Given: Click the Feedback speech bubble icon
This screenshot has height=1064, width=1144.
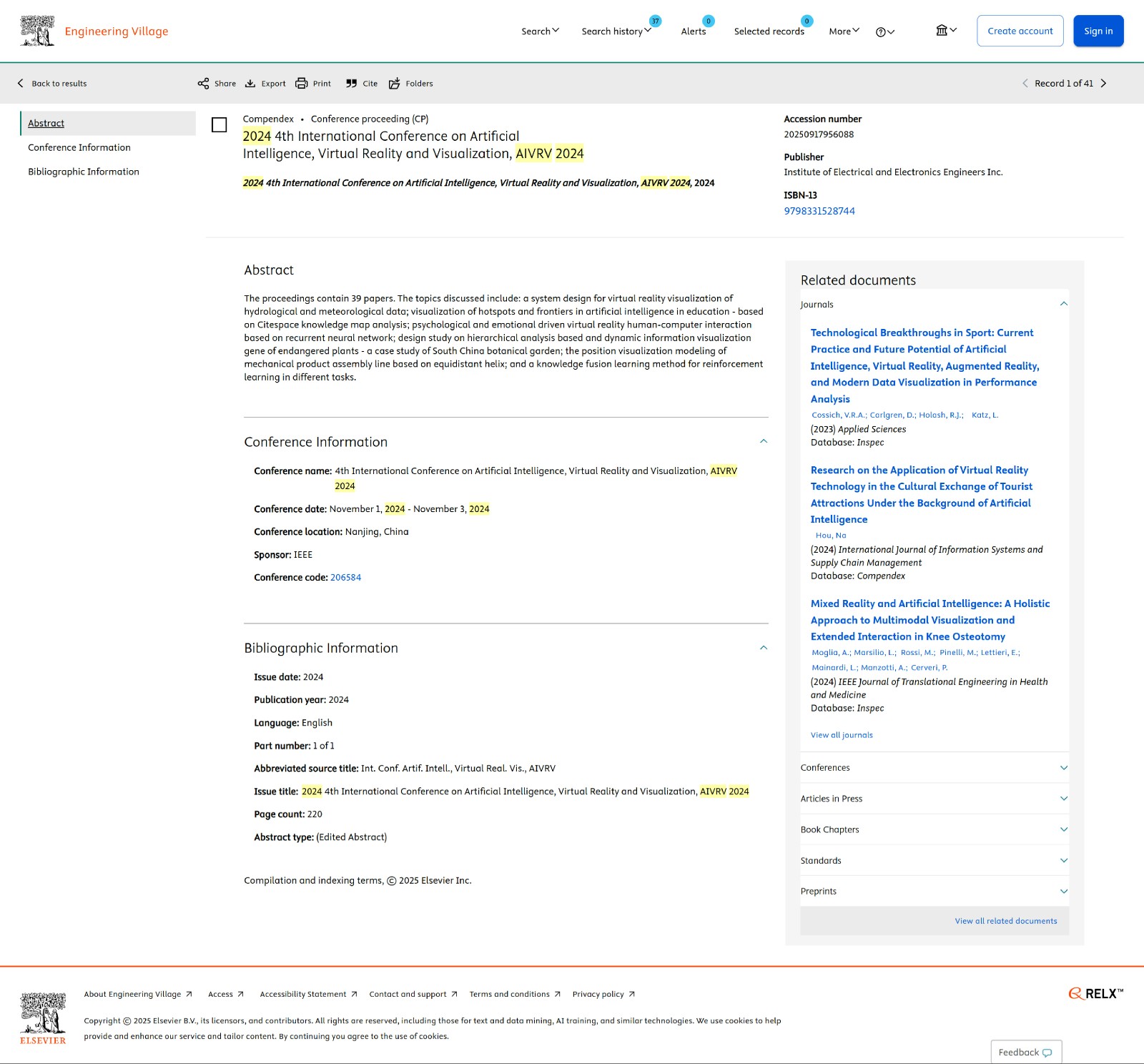Looking at the screenshot, I should (1047, 1053).
